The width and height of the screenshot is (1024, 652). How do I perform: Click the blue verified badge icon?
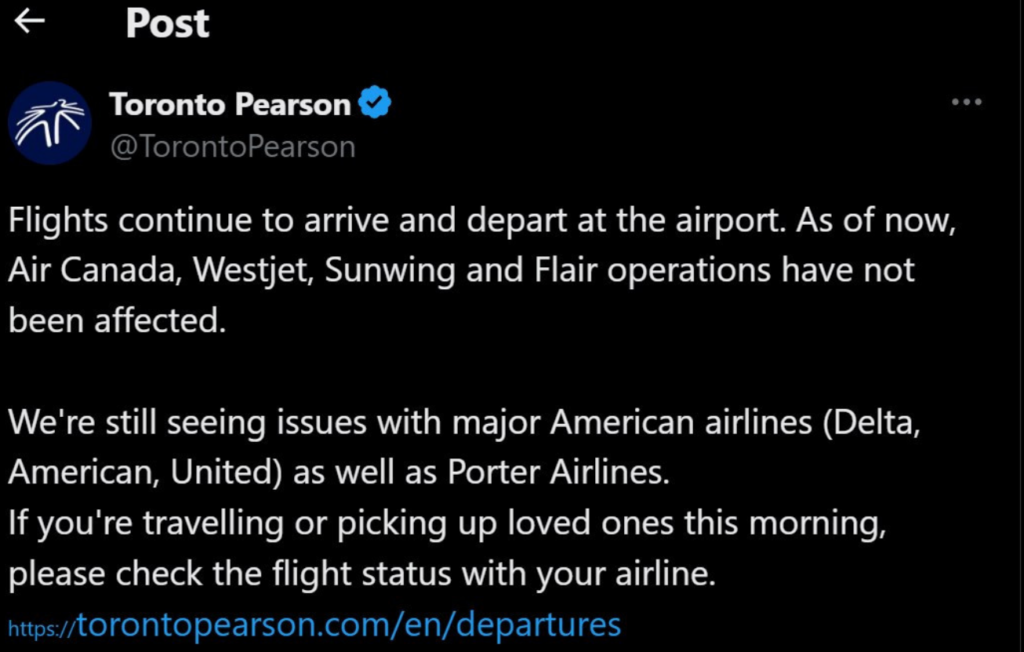point(375,103)
